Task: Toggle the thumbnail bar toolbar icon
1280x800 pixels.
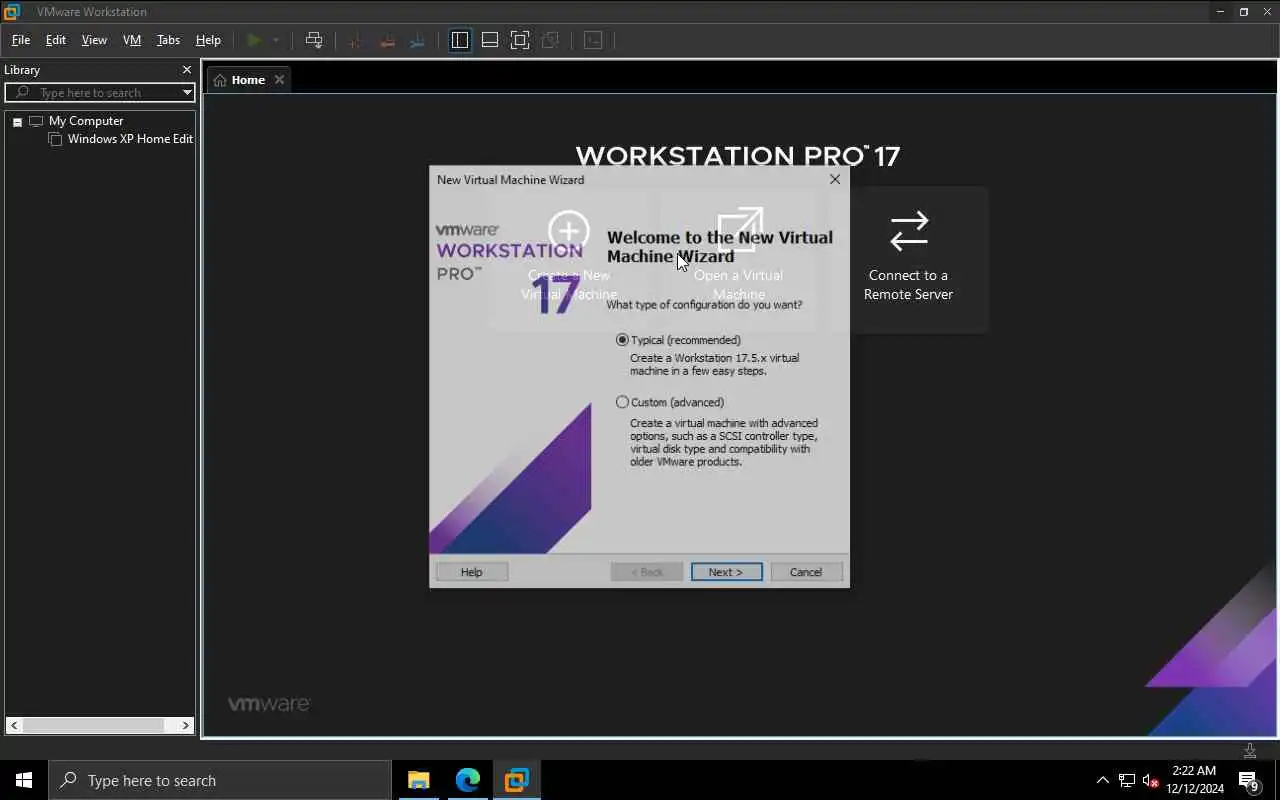Action: click(490, 40)
